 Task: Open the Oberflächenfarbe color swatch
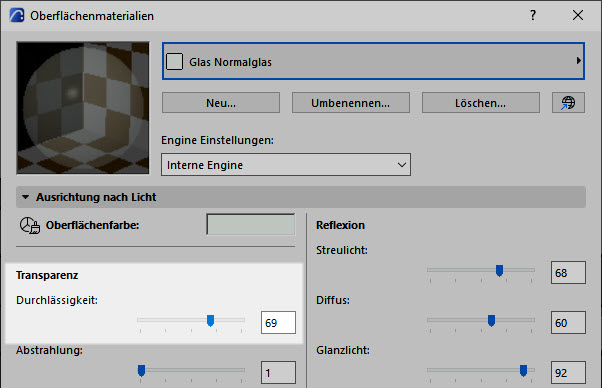[x=251, y=225]
